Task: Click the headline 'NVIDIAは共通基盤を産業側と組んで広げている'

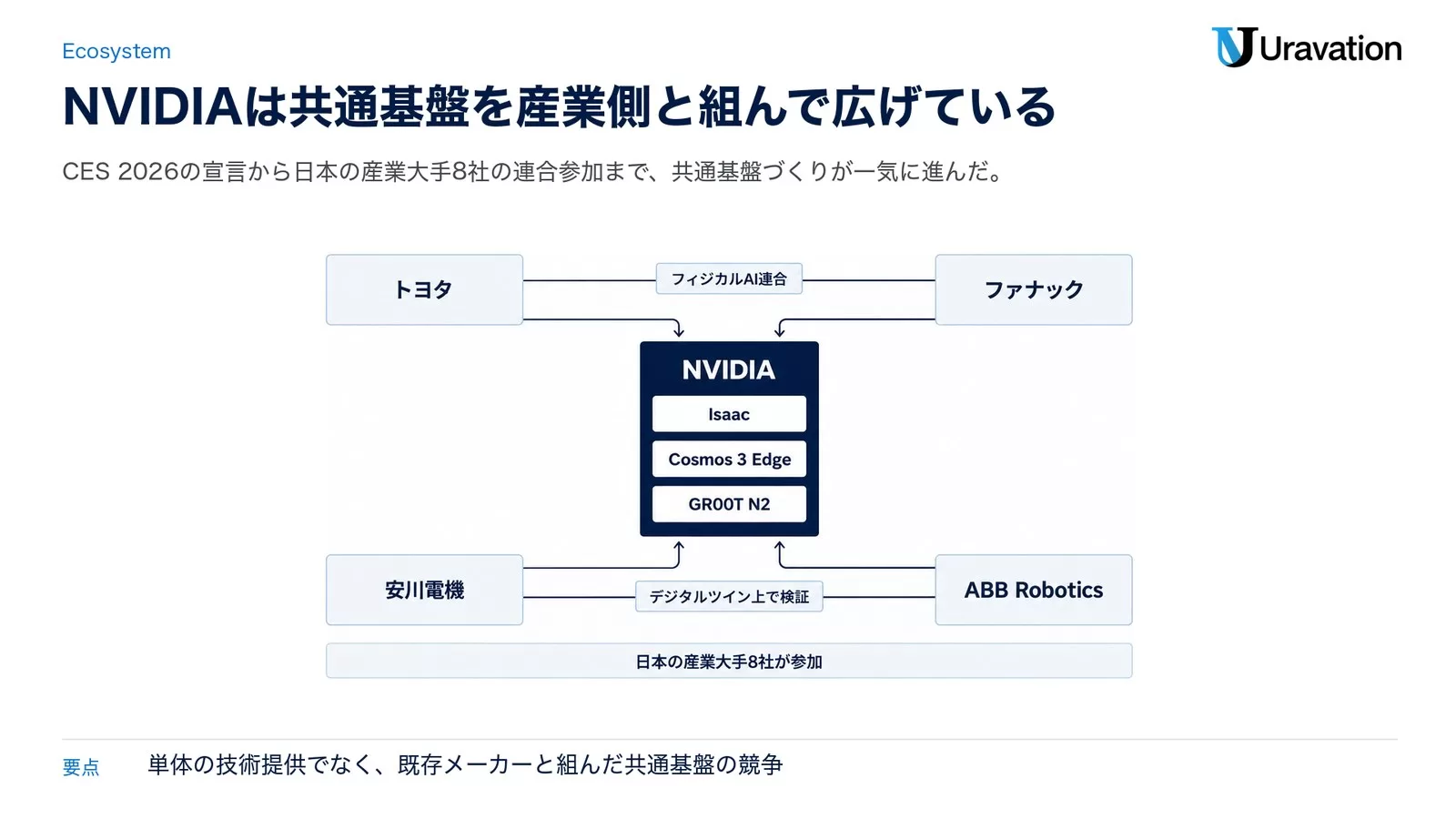Action: [559, 106]
